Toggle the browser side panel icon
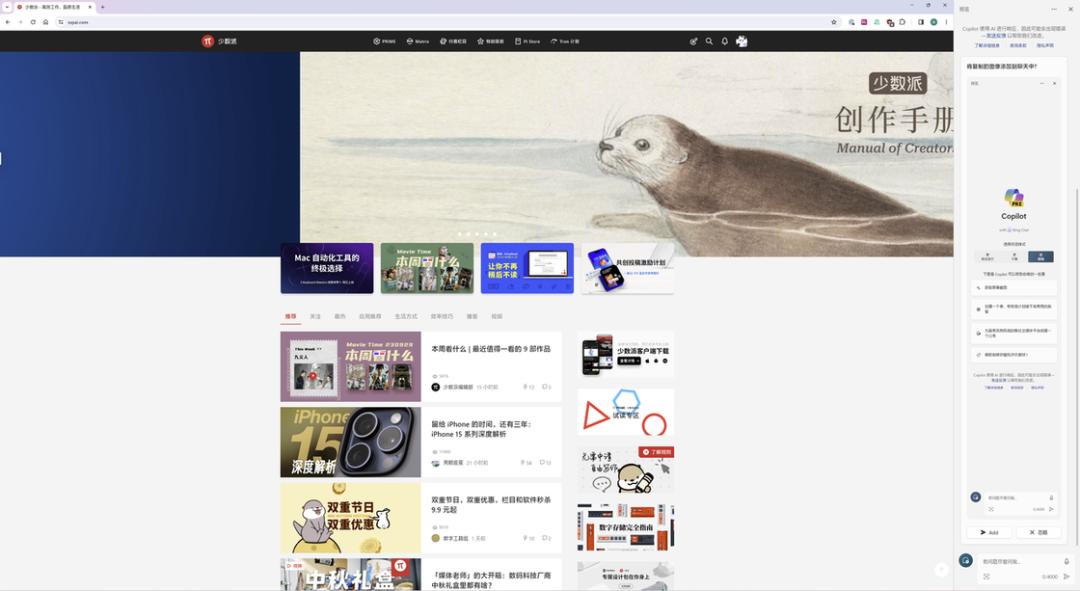This screenshot has height=591, width=1080. click(920, 22)
